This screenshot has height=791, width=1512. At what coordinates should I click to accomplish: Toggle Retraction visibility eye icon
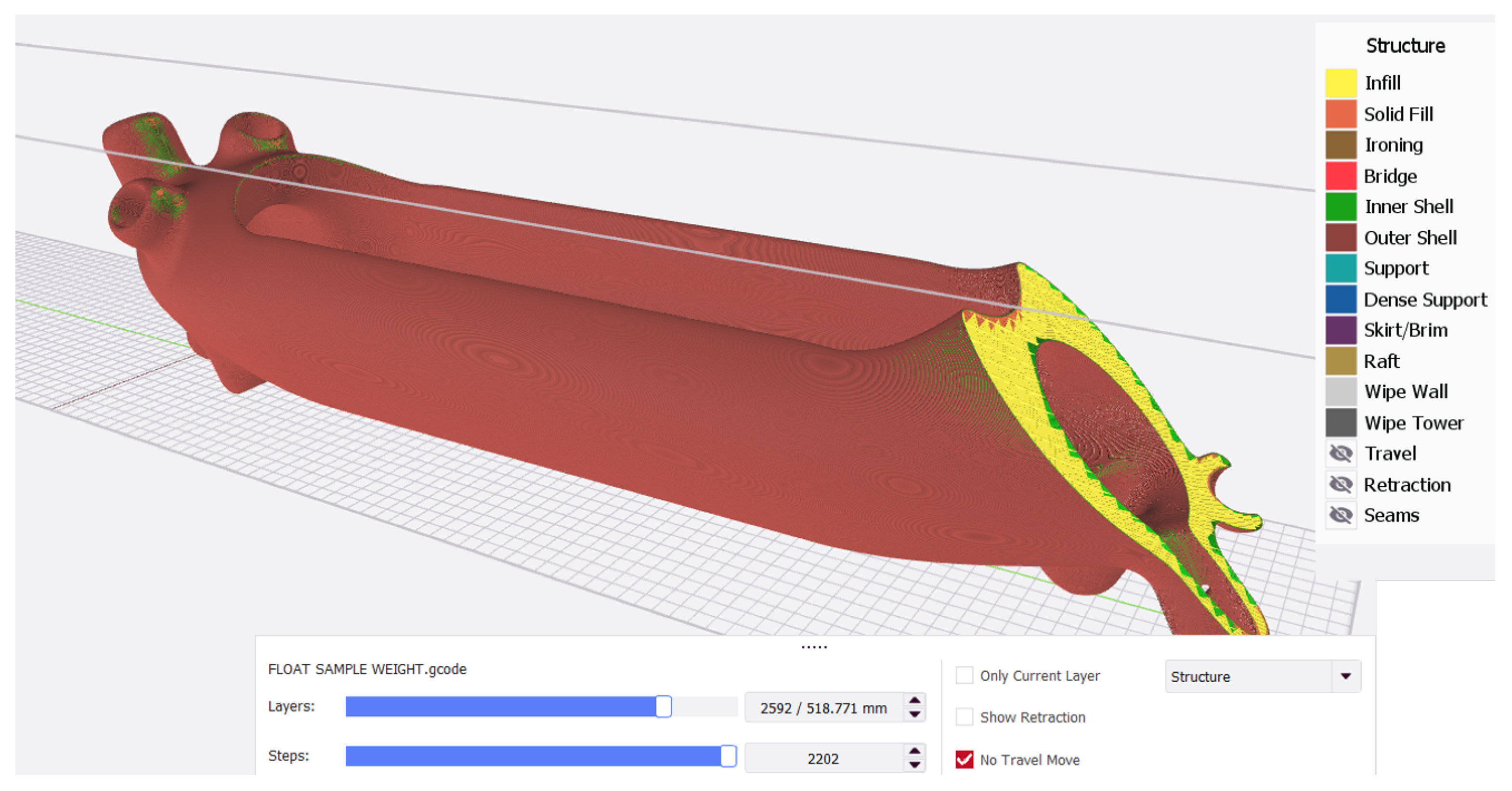(1341, 485)
